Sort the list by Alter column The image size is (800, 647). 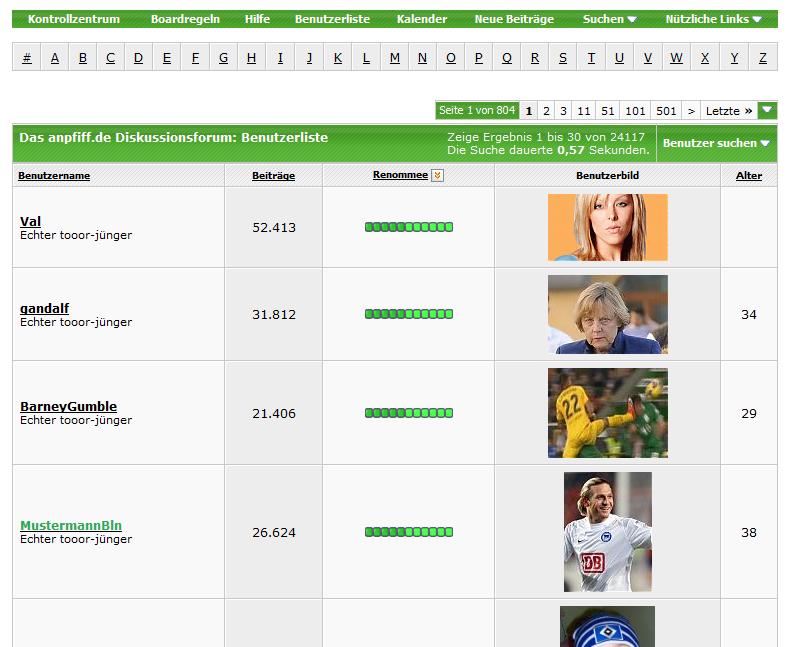pyautogui.click(x=748, y=176)
